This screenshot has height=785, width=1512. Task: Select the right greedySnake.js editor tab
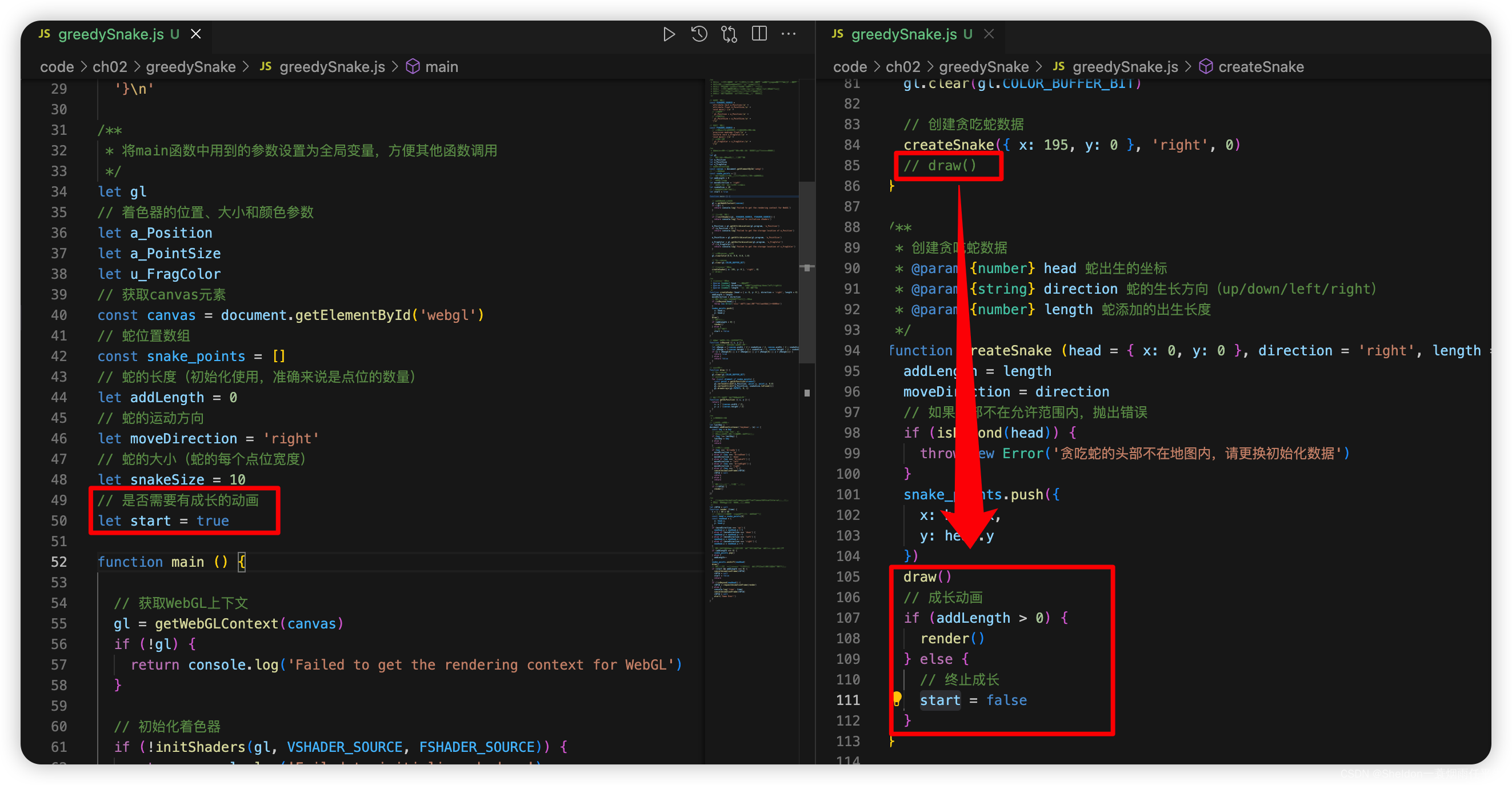tap(904, 34)
